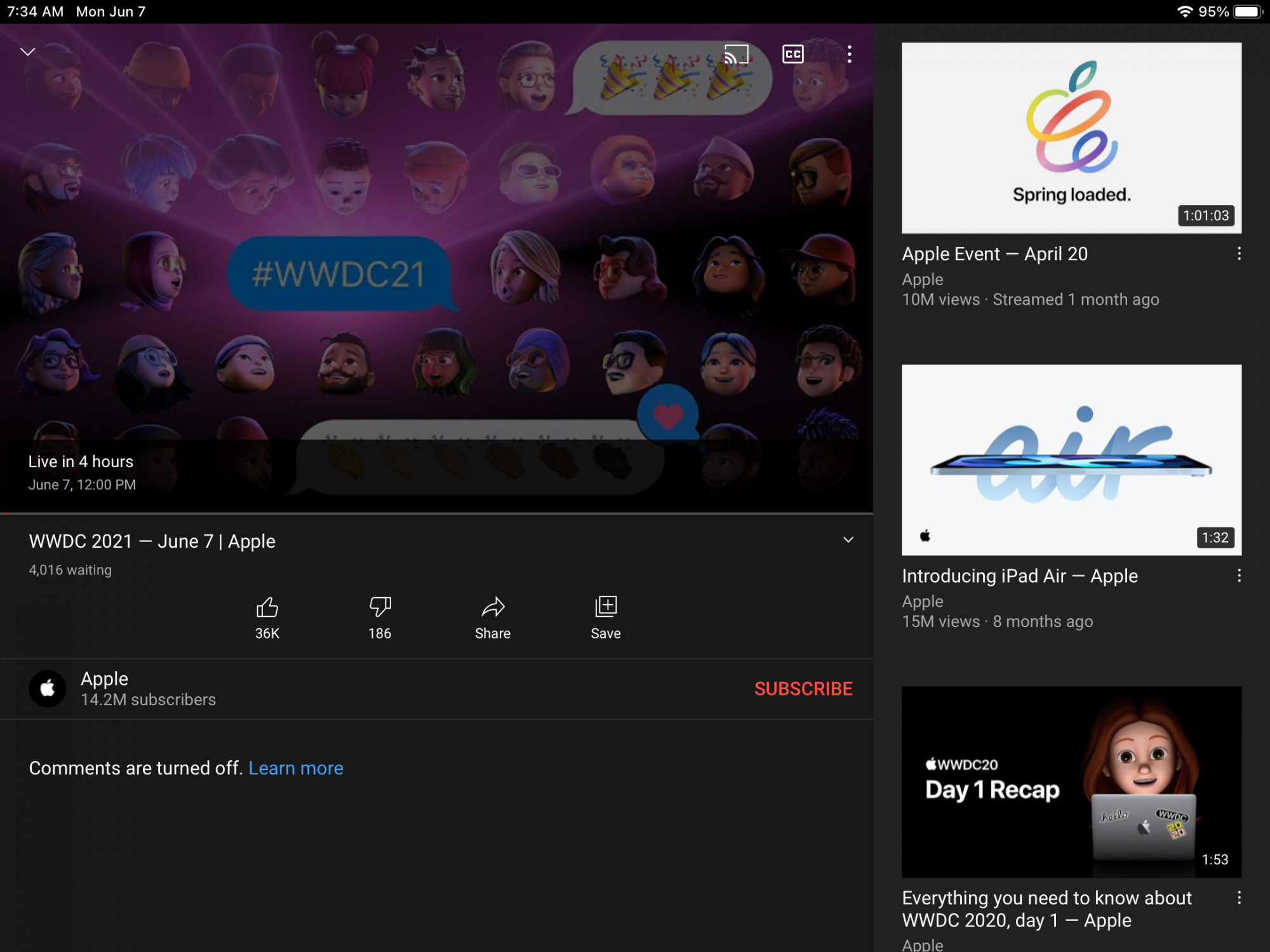Tap the Live in 4 hours label

(x=81, y=461)
